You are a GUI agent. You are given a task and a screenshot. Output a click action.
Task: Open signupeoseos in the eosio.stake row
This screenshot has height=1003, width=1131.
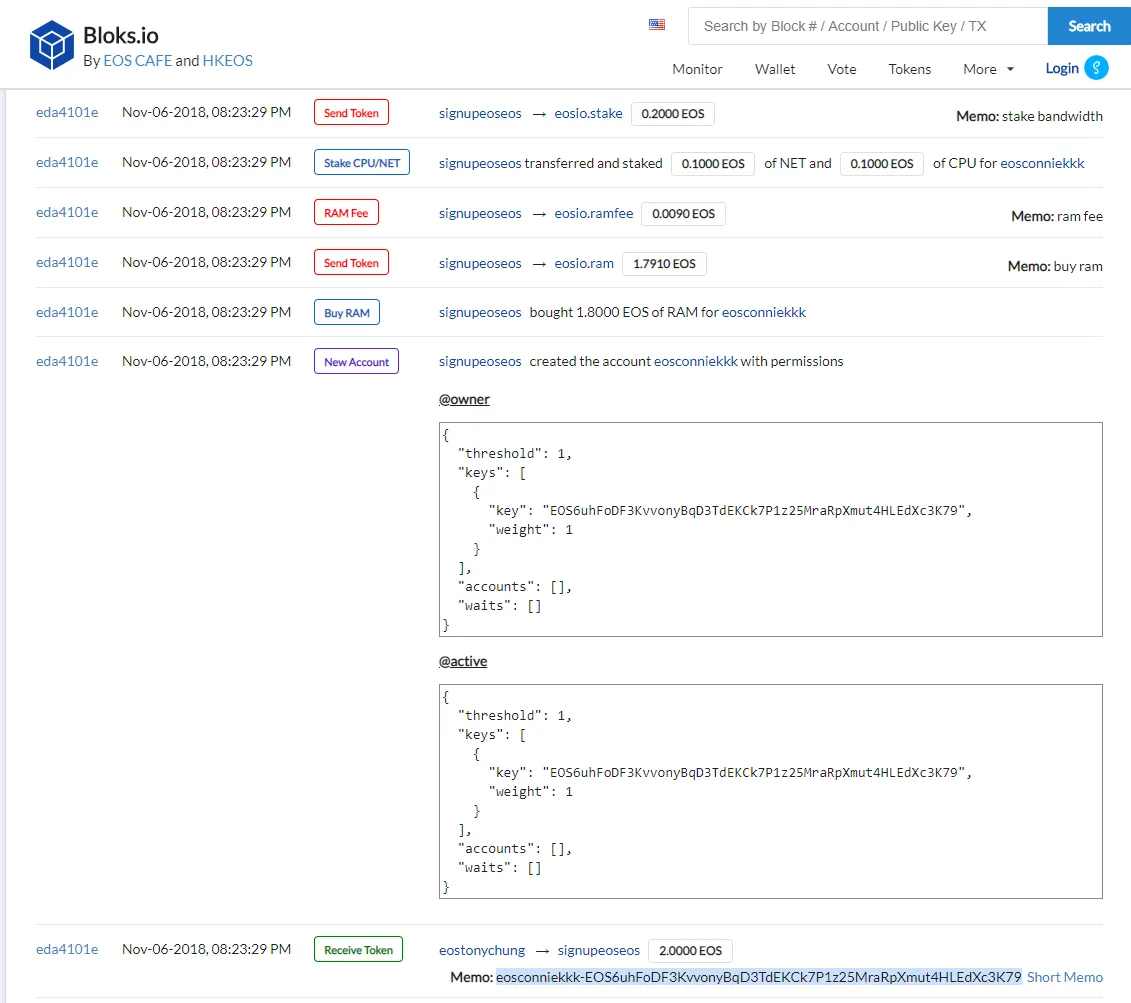pos(480,114)
